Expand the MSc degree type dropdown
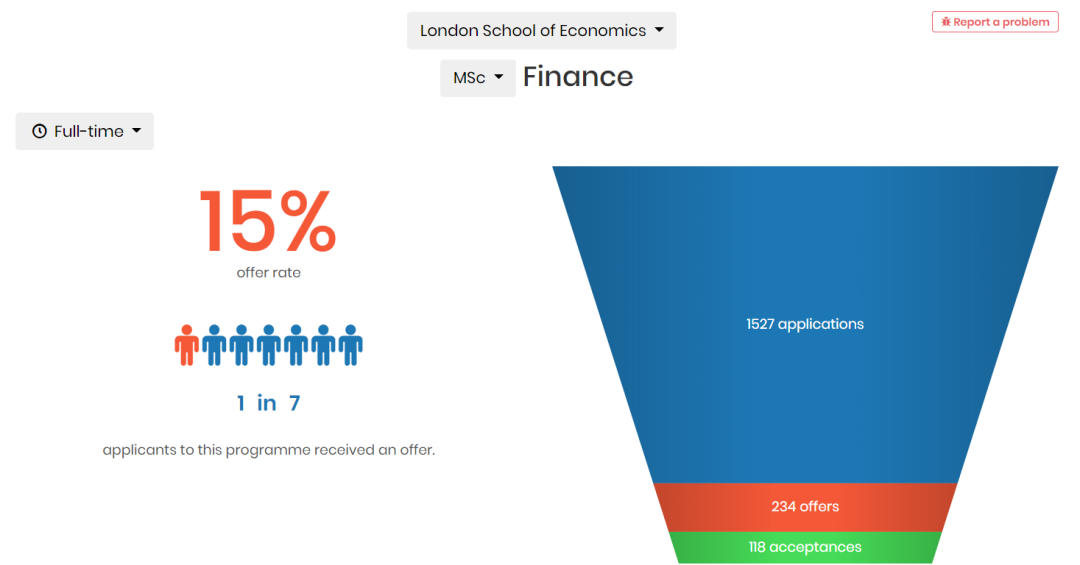The width and height of the screenshot is (1080, 565). [x=478, y=78]
